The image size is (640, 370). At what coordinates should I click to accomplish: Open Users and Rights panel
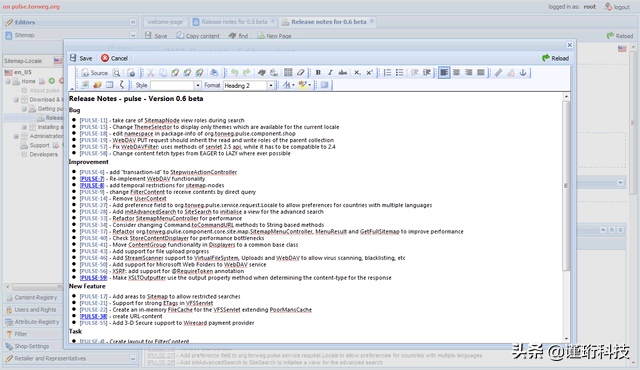pos(35,310)
